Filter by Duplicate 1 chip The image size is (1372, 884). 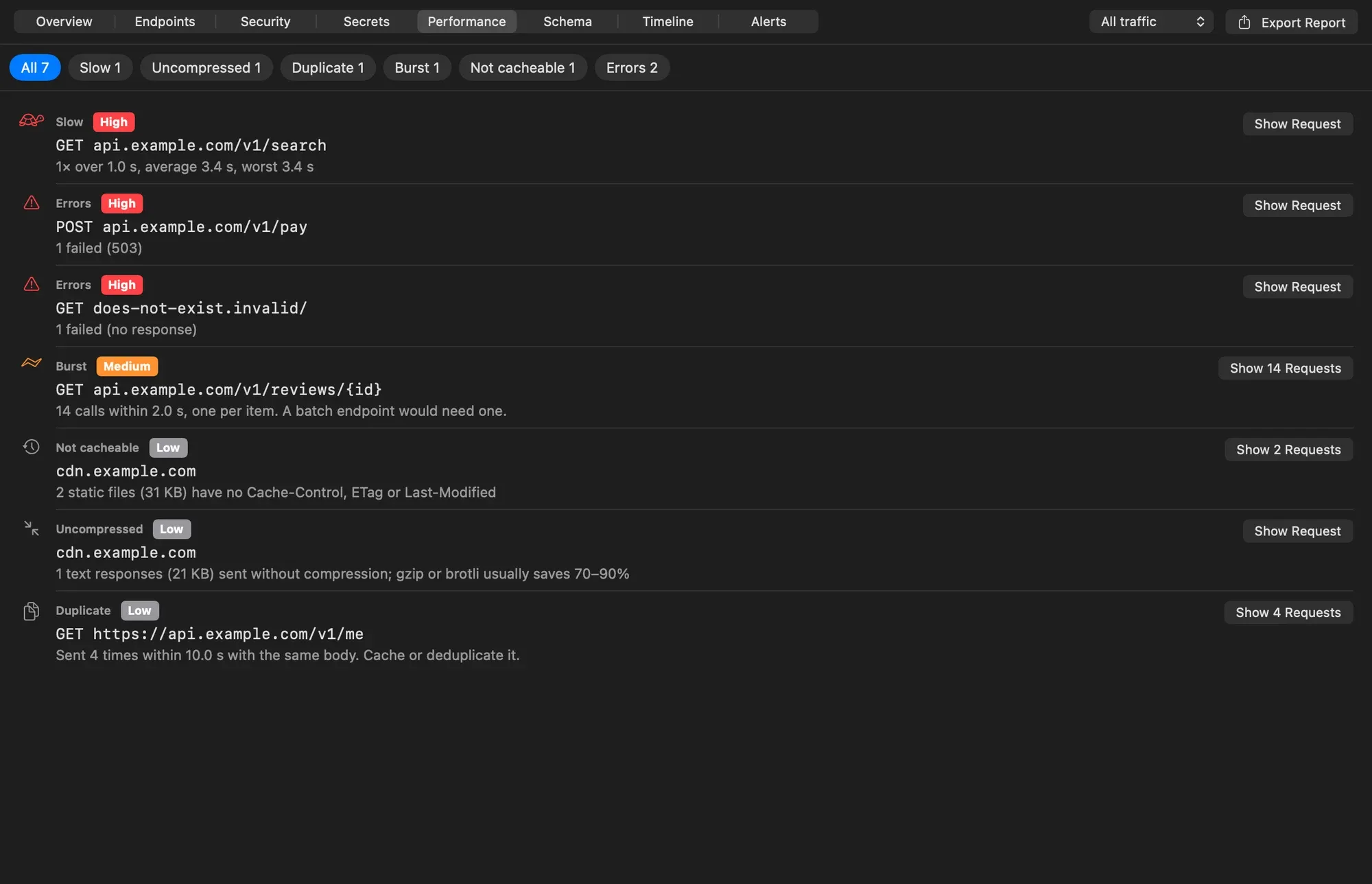(x=328, y=67)
